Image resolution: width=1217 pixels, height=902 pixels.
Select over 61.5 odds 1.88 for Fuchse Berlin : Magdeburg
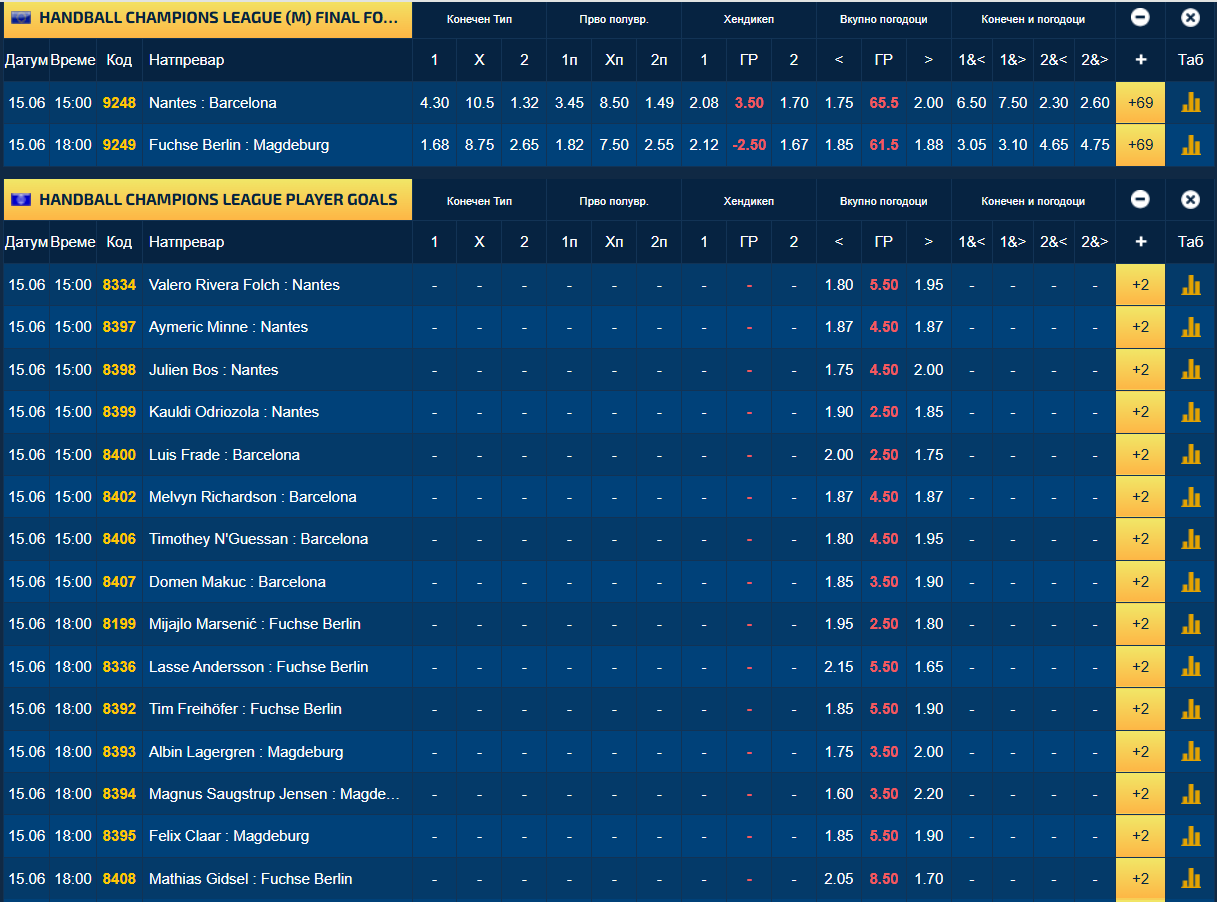928,145
